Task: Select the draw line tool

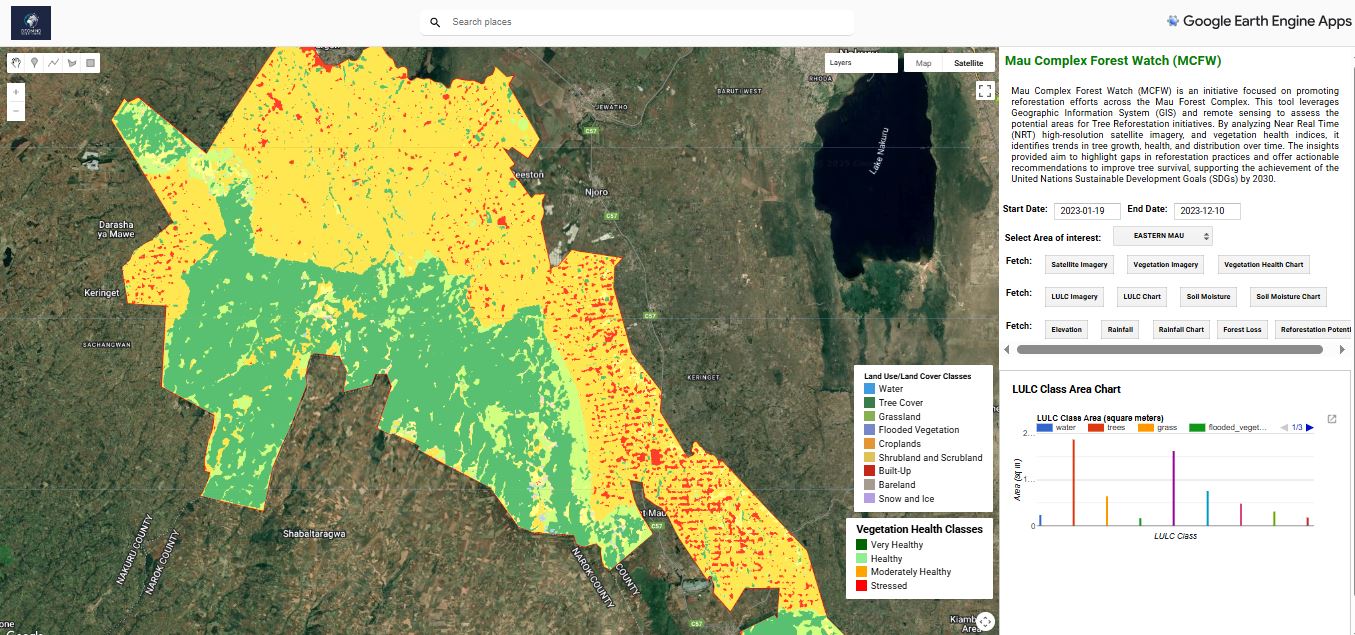Action: pyautogui.click(x=53, y=62)
